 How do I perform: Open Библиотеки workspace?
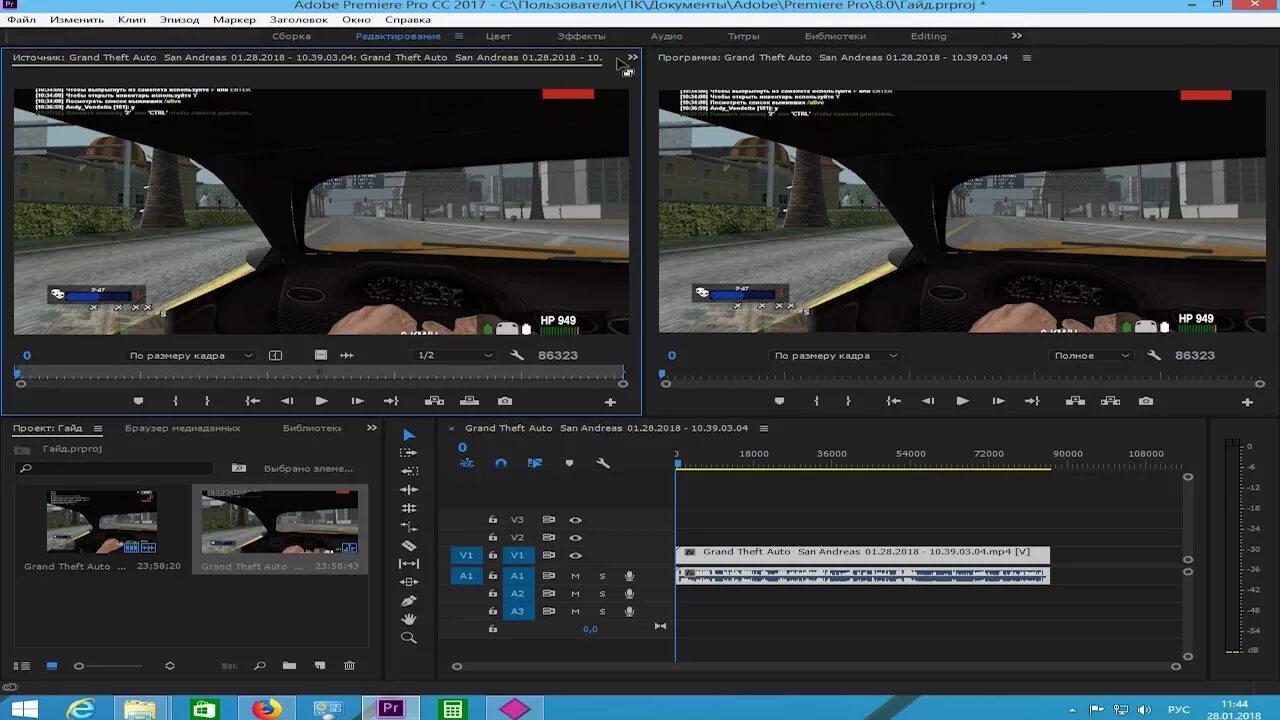[x=835, y=36]
